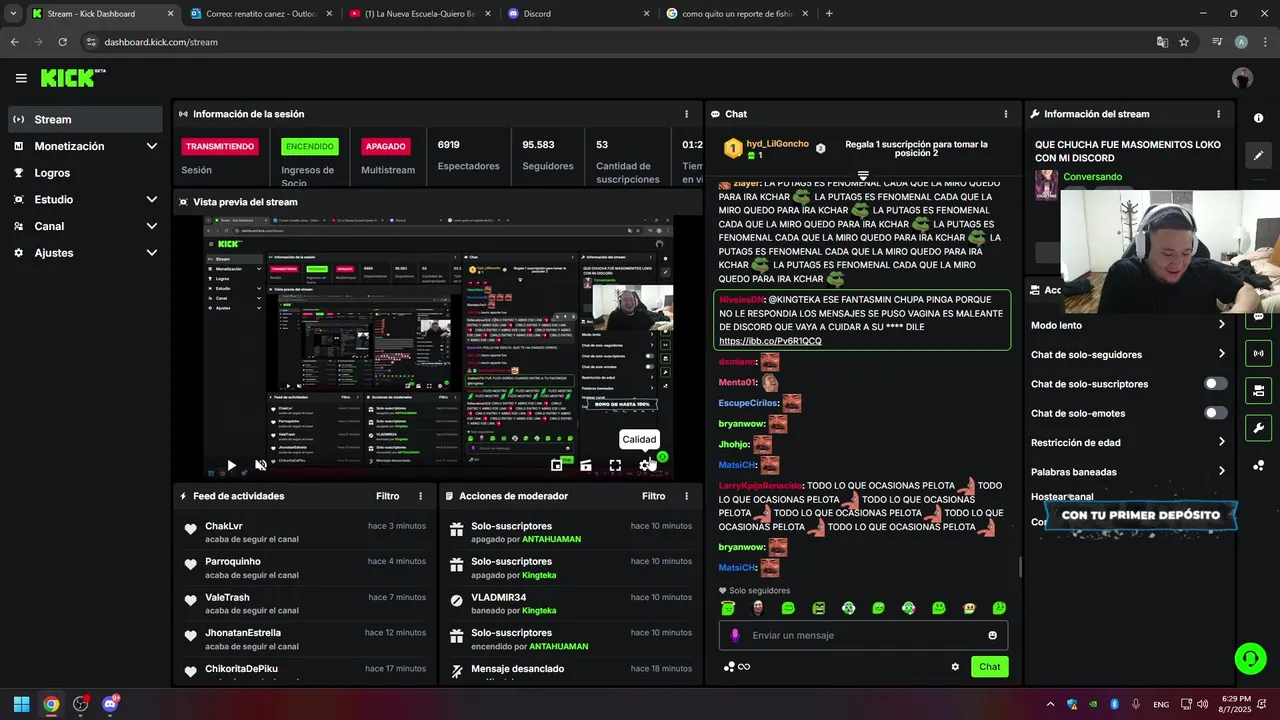Screen dimensions: 1280x720
Task: Open the ibb.co link in pinned message
Action: point(770,341)
